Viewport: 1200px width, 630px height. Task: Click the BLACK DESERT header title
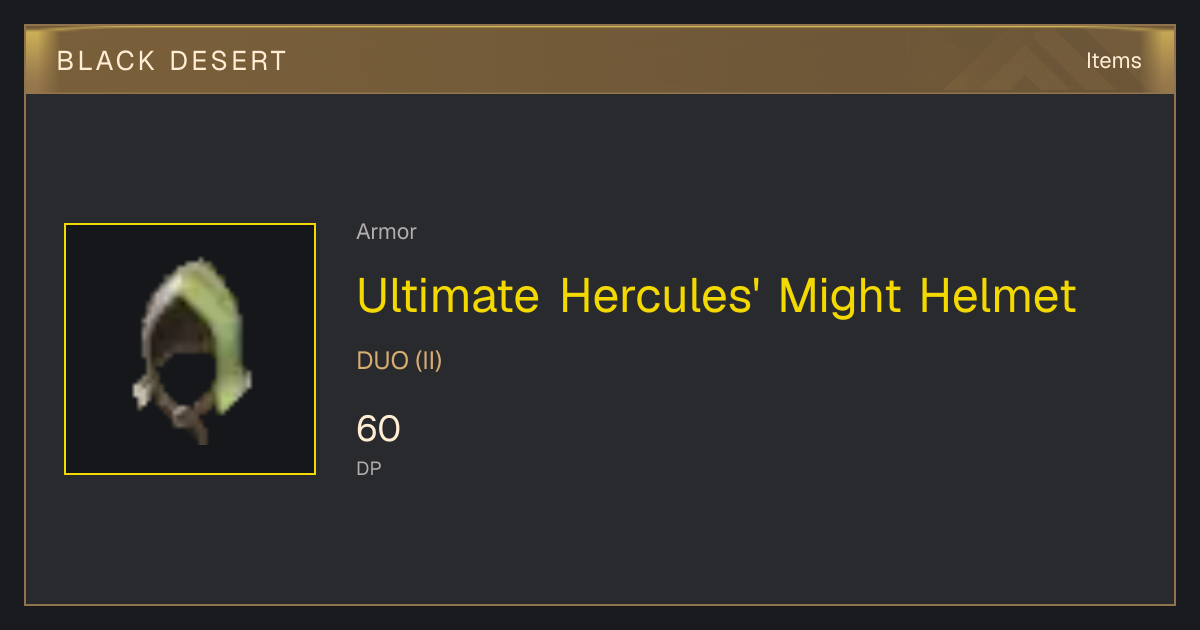point(172,61)
